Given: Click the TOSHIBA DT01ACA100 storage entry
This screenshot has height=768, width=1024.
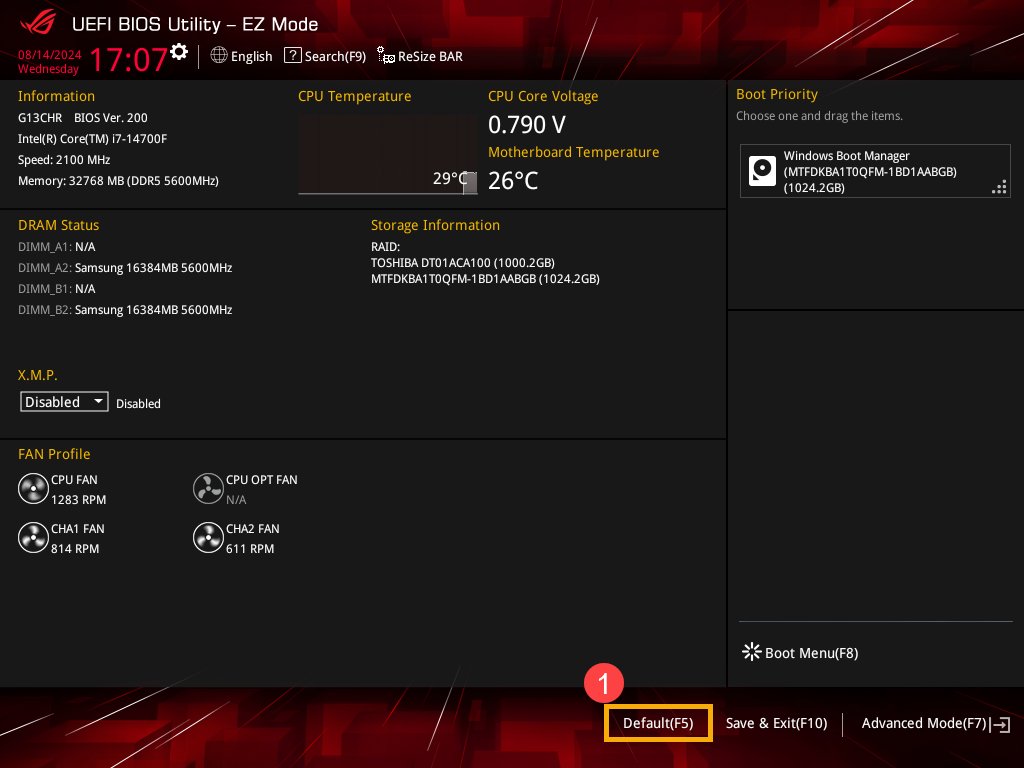Looking at the screenshot, I should (462, 263).
